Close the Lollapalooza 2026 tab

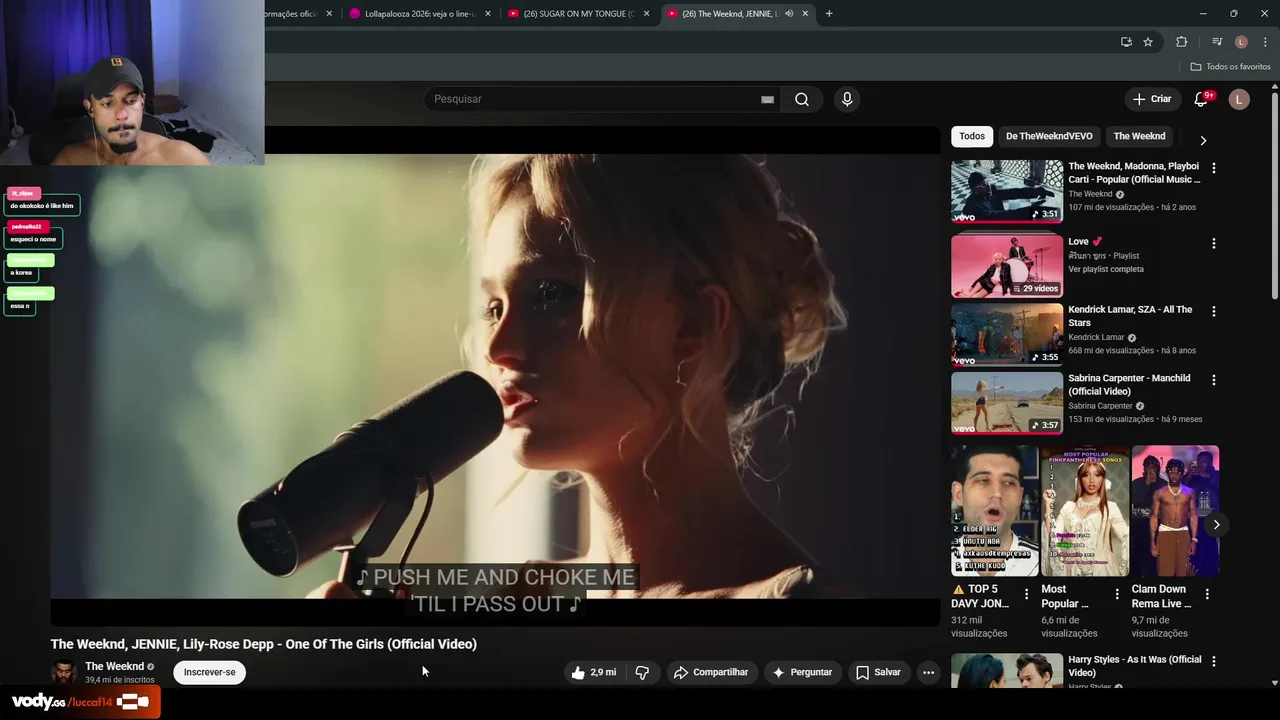pos(488,14)
